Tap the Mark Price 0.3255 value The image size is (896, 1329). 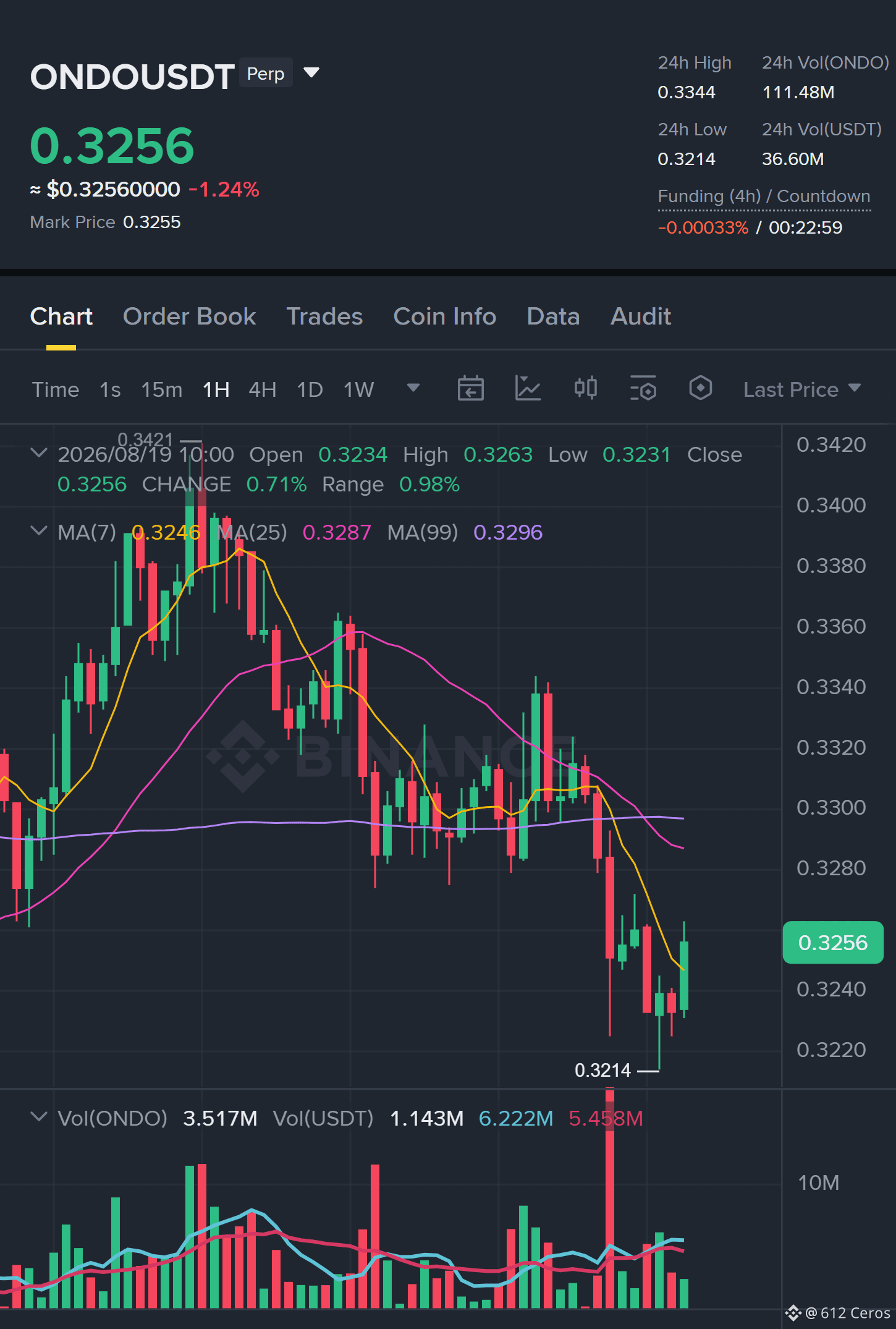point(152,222)
